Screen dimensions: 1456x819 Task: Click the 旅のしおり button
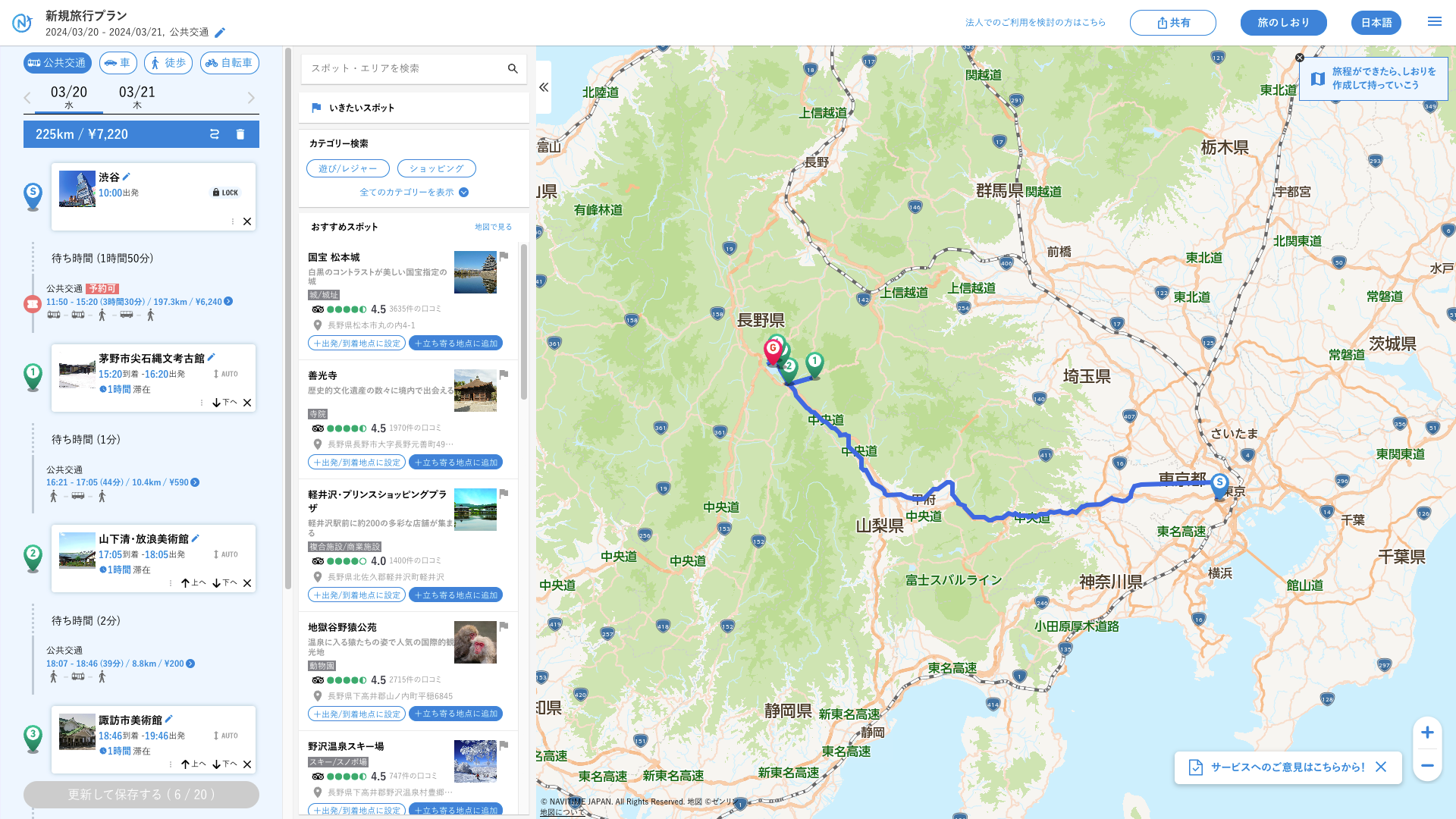(1283, 23)
